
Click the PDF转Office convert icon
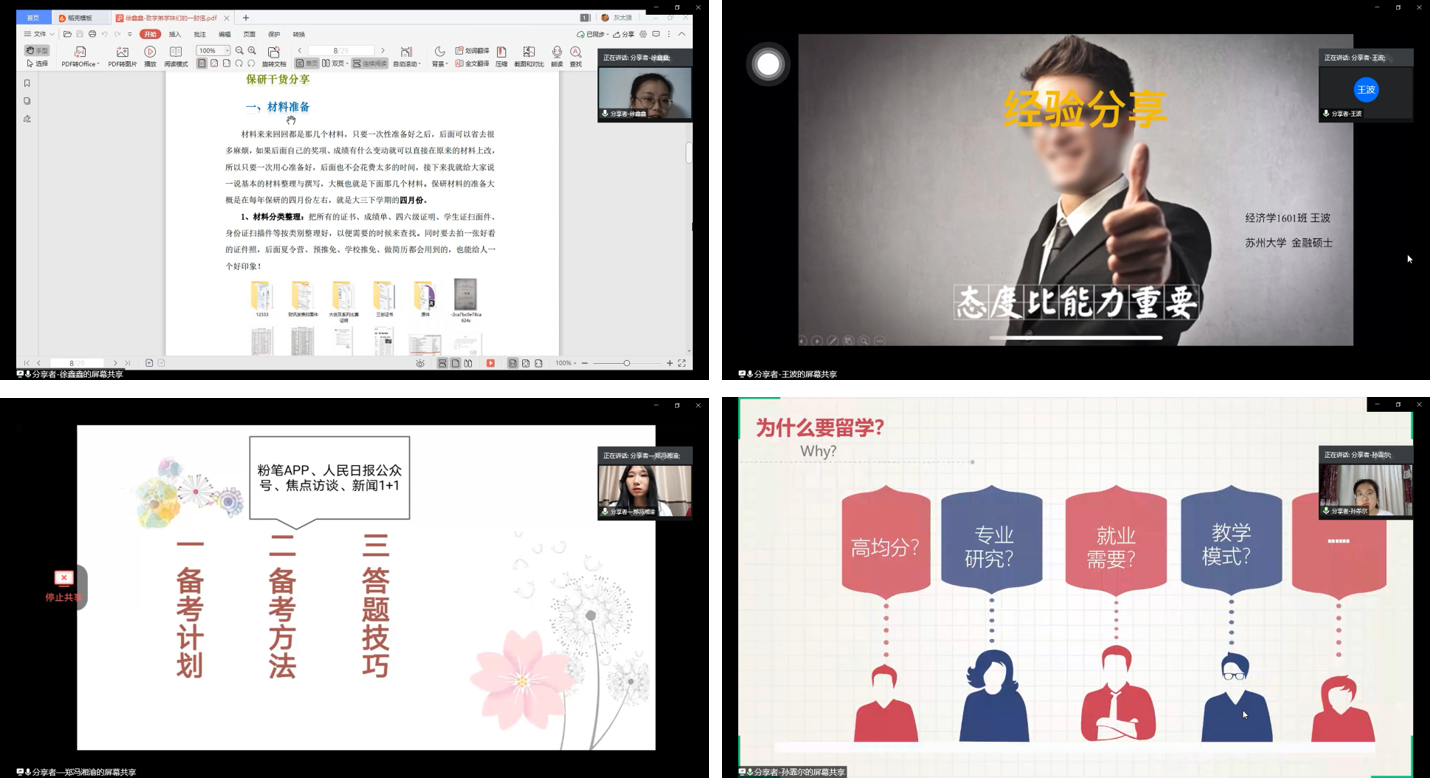79,53
